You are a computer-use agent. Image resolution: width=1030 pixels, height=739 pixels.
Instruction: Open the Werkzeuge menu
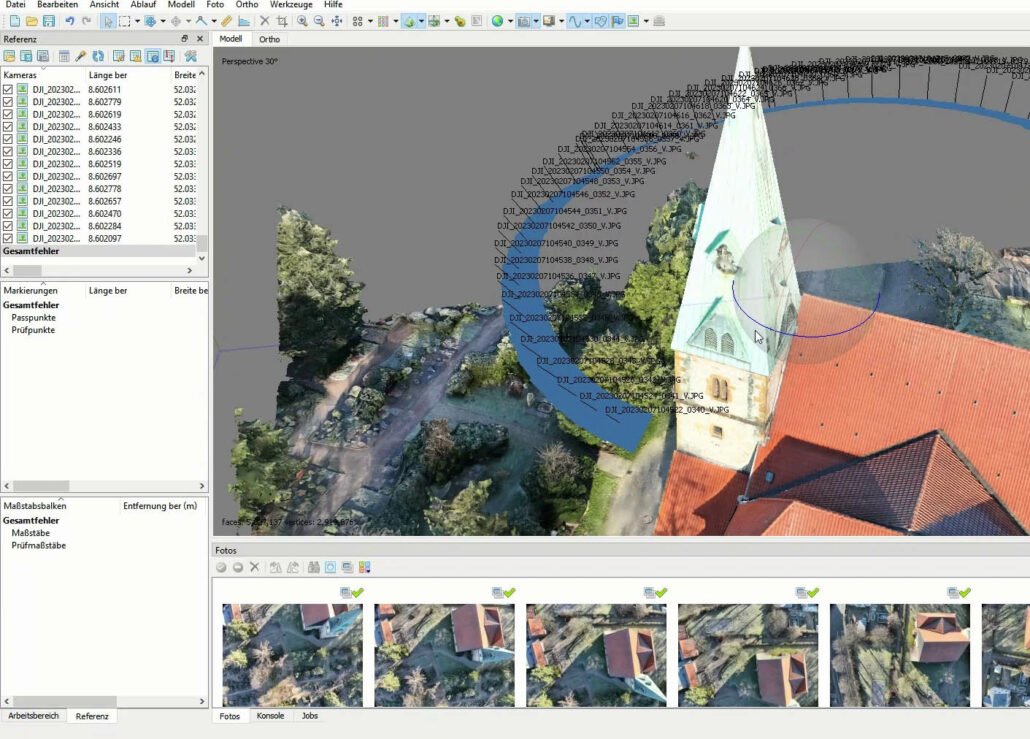point(290,5)
